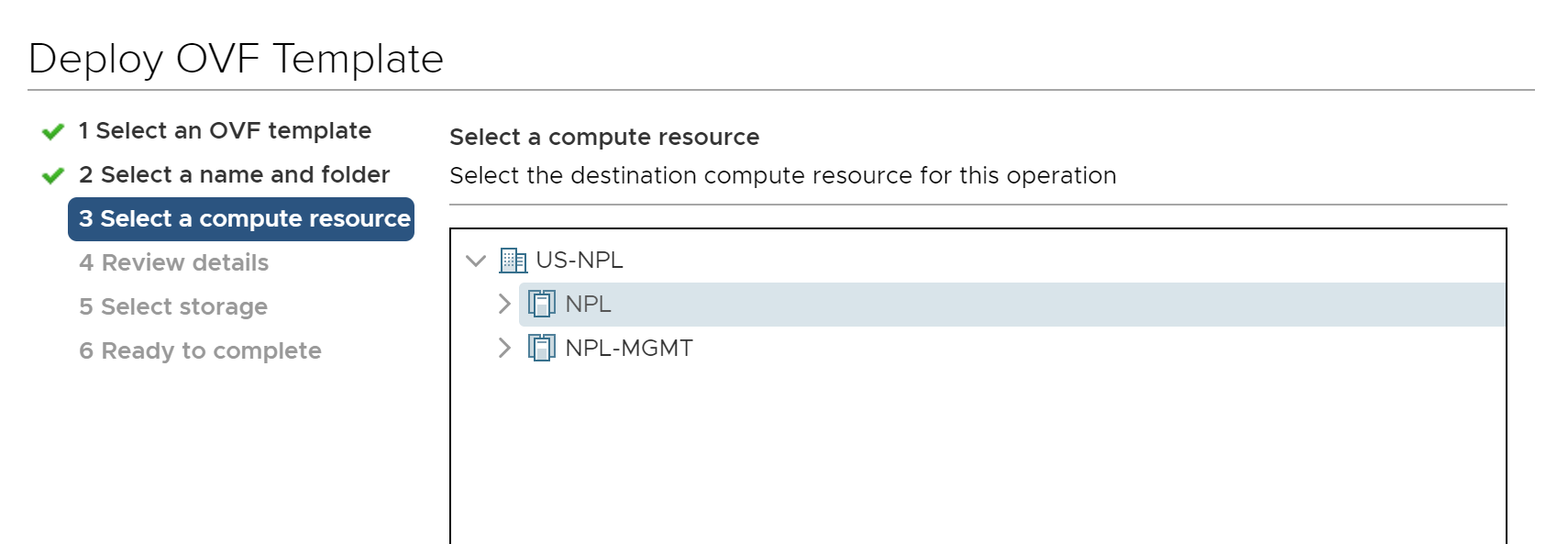Expand the NPL-MGMT cluster node
Viewport: 1568px width, 544px height.
pyautogui.click(x=503, y=348)
